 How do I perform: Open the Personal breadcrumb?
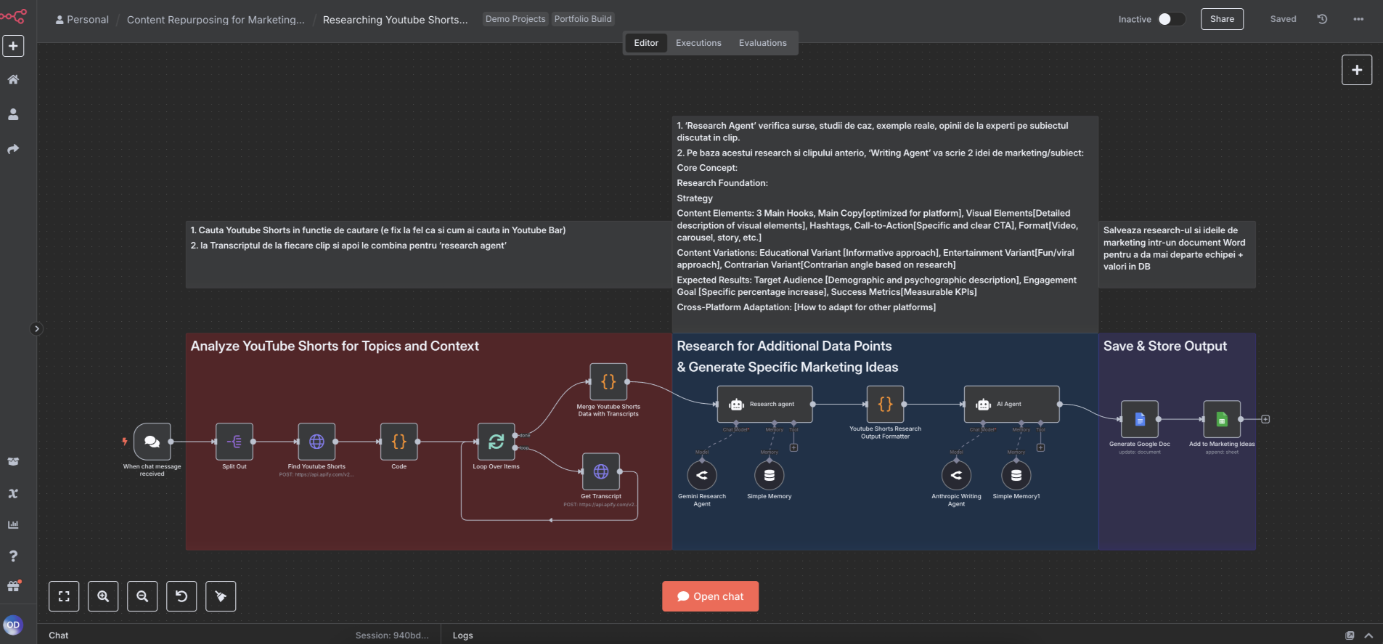pyautogui.click(x=82, y=19)
